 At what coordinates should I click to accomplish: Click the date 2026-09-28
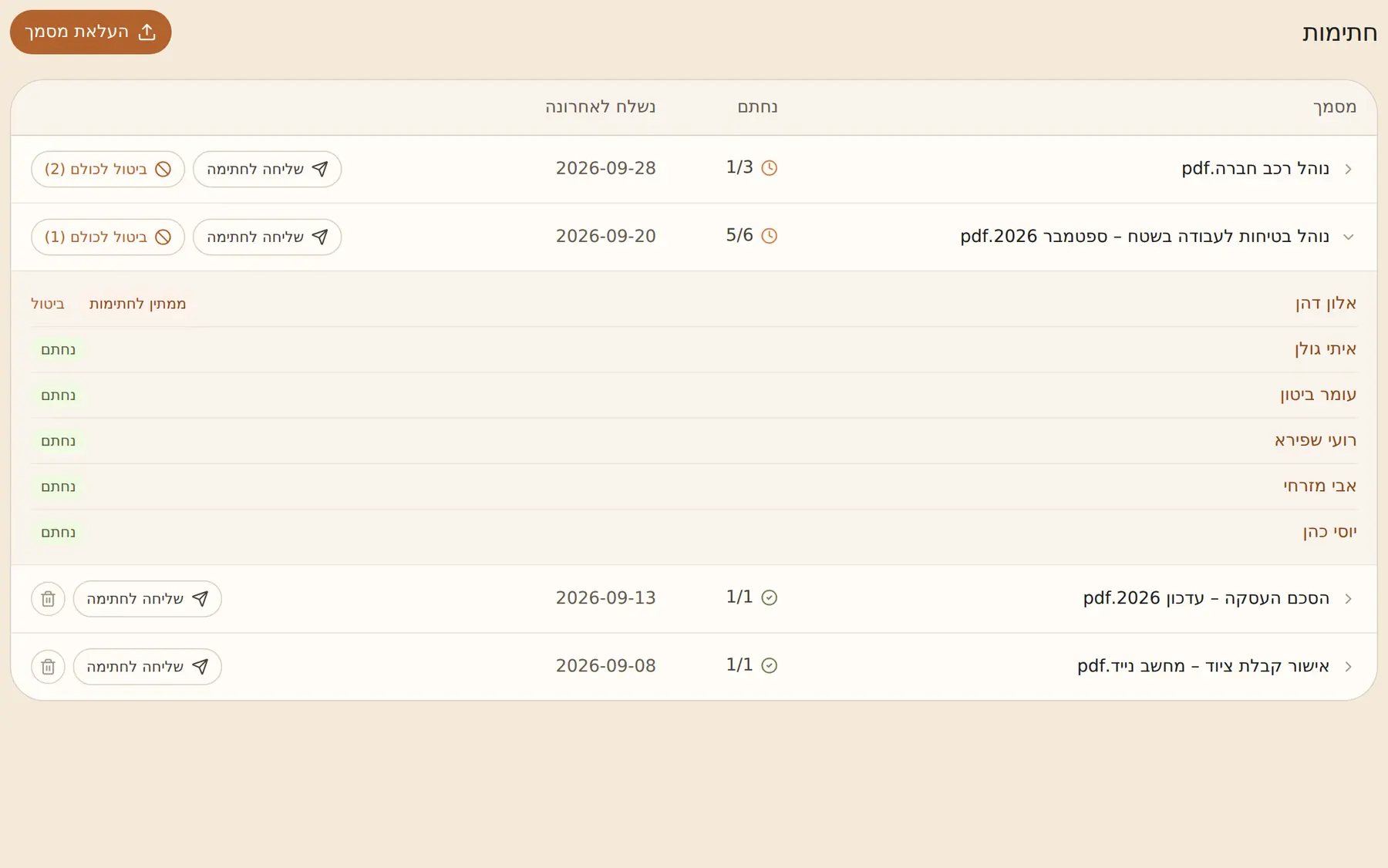(605, 169)
